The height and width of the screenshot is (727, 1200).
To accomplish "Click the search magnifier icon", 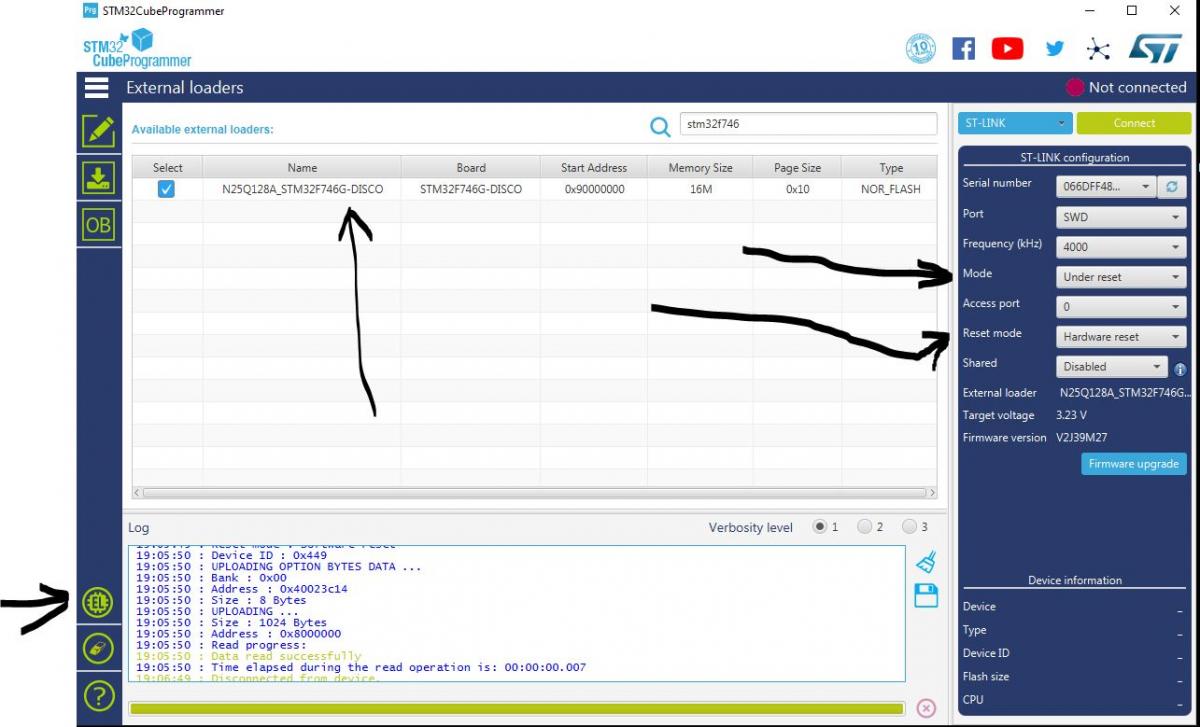I will click(660, 126).
